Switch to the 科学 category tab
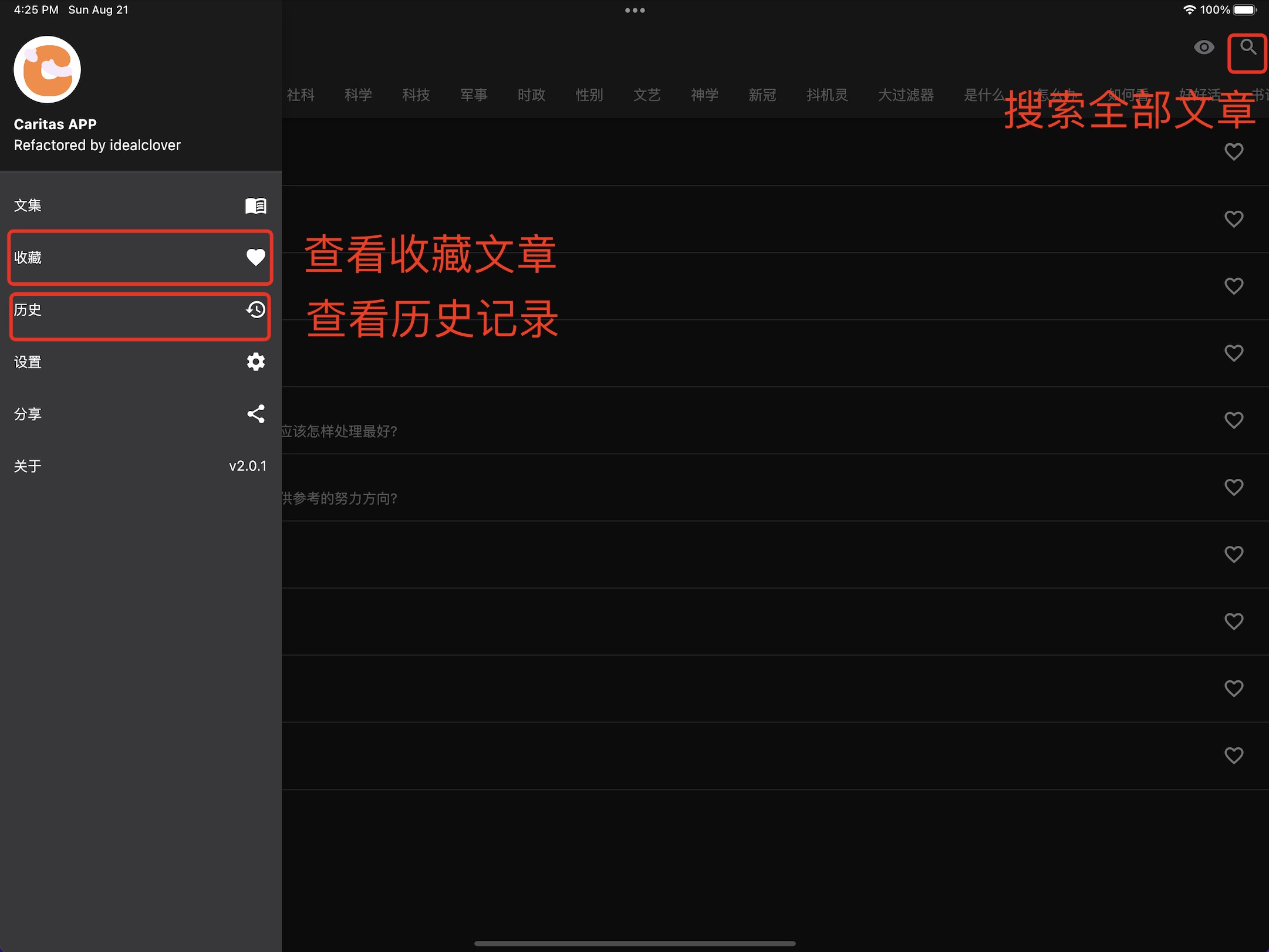 (359, 95)
